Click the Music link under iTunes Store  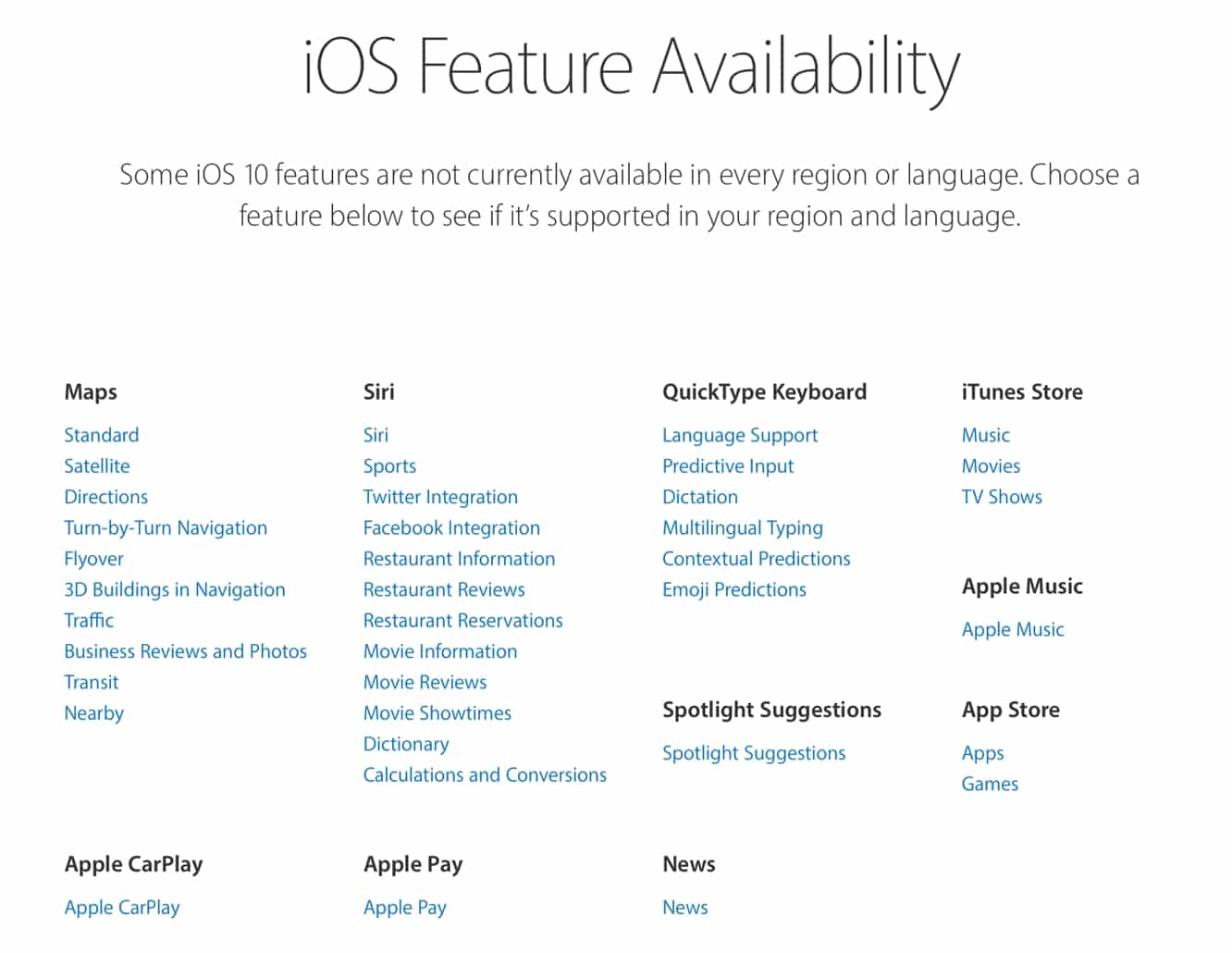point(986,435)
